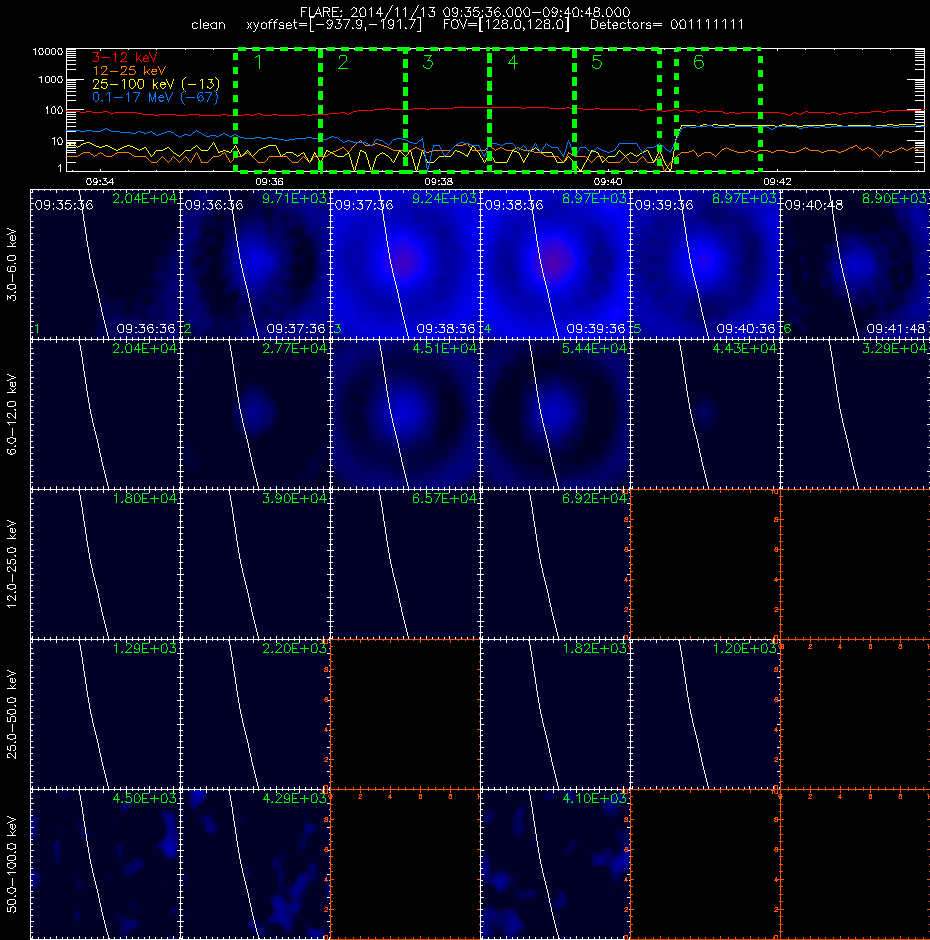Click the 09:40:36 end time label
The width and height of the screenshot is (930, 940).
click(746, 329)
